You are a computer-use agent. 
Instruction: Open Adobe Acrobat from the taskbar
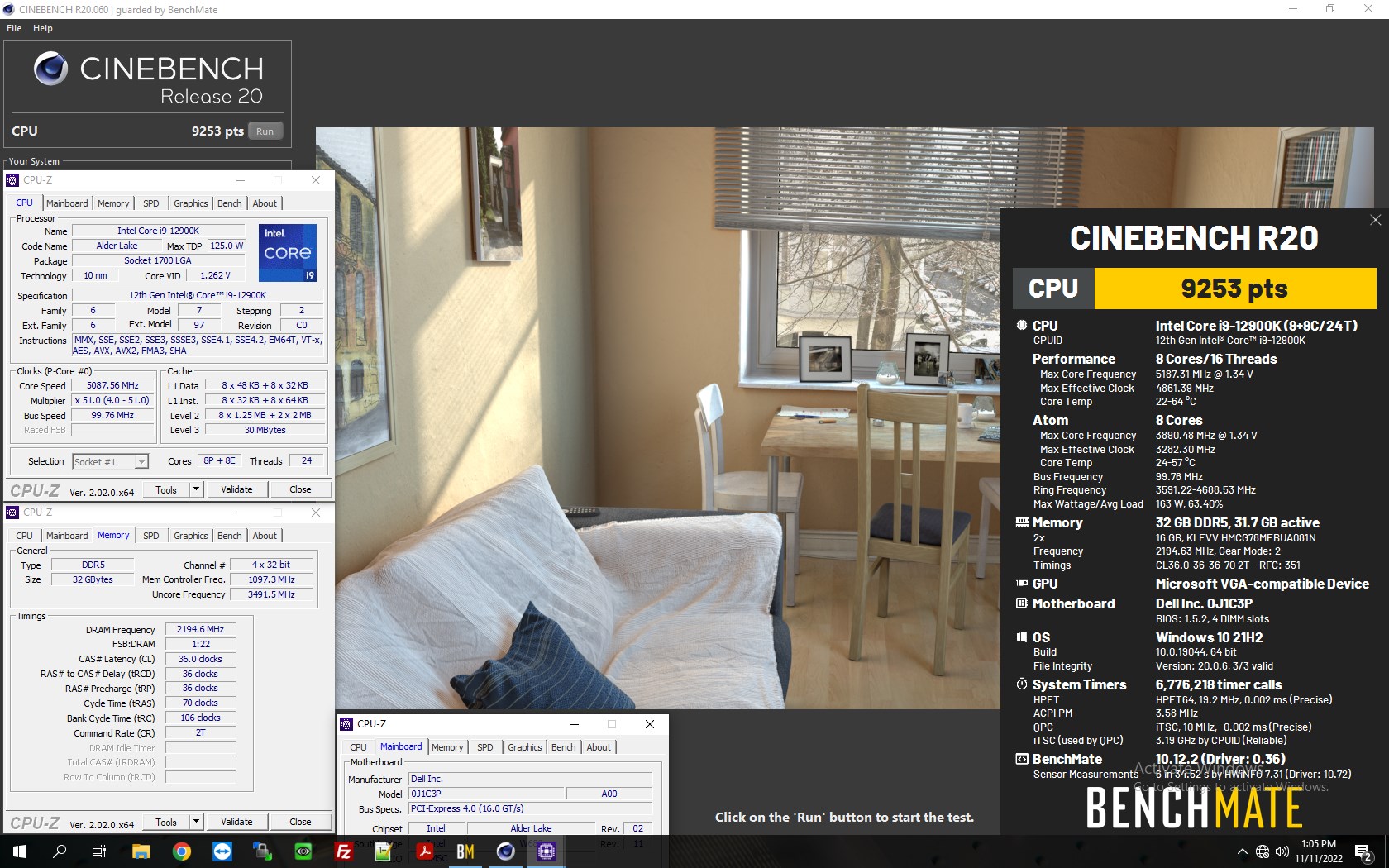click(x=424, y=851)
